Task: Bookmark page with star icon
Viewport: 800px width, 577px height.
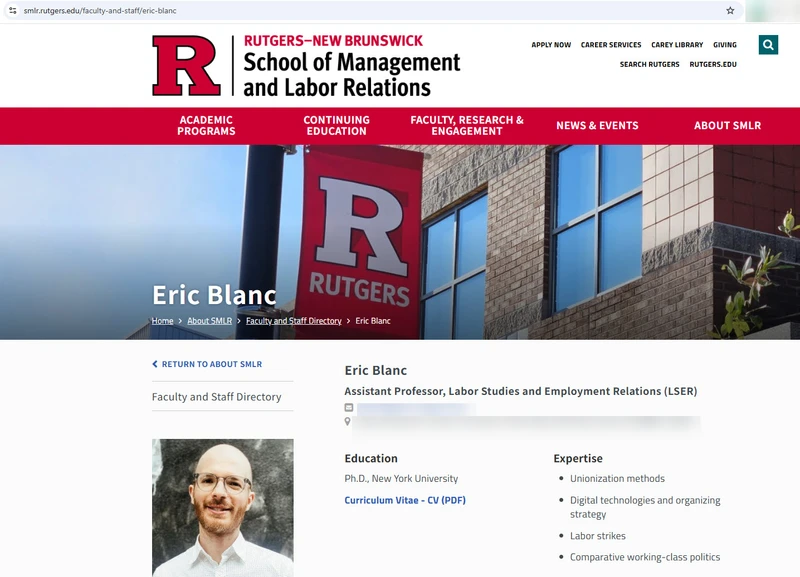Action: click(730, 10)
